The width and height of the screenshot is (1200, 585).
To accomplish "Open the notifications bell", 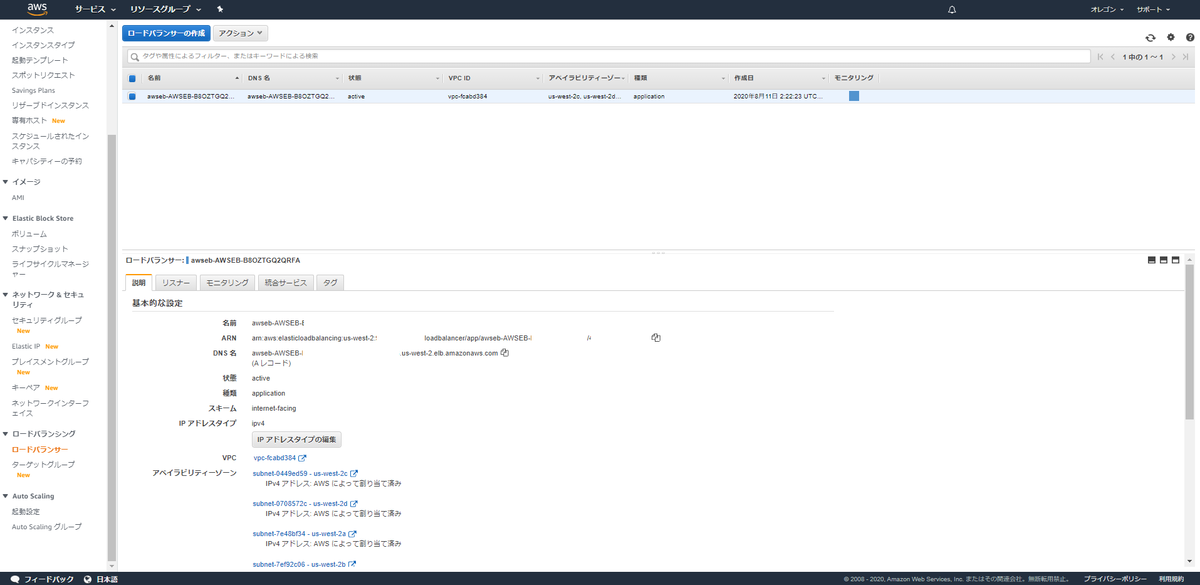I will [x=952, y=9].
